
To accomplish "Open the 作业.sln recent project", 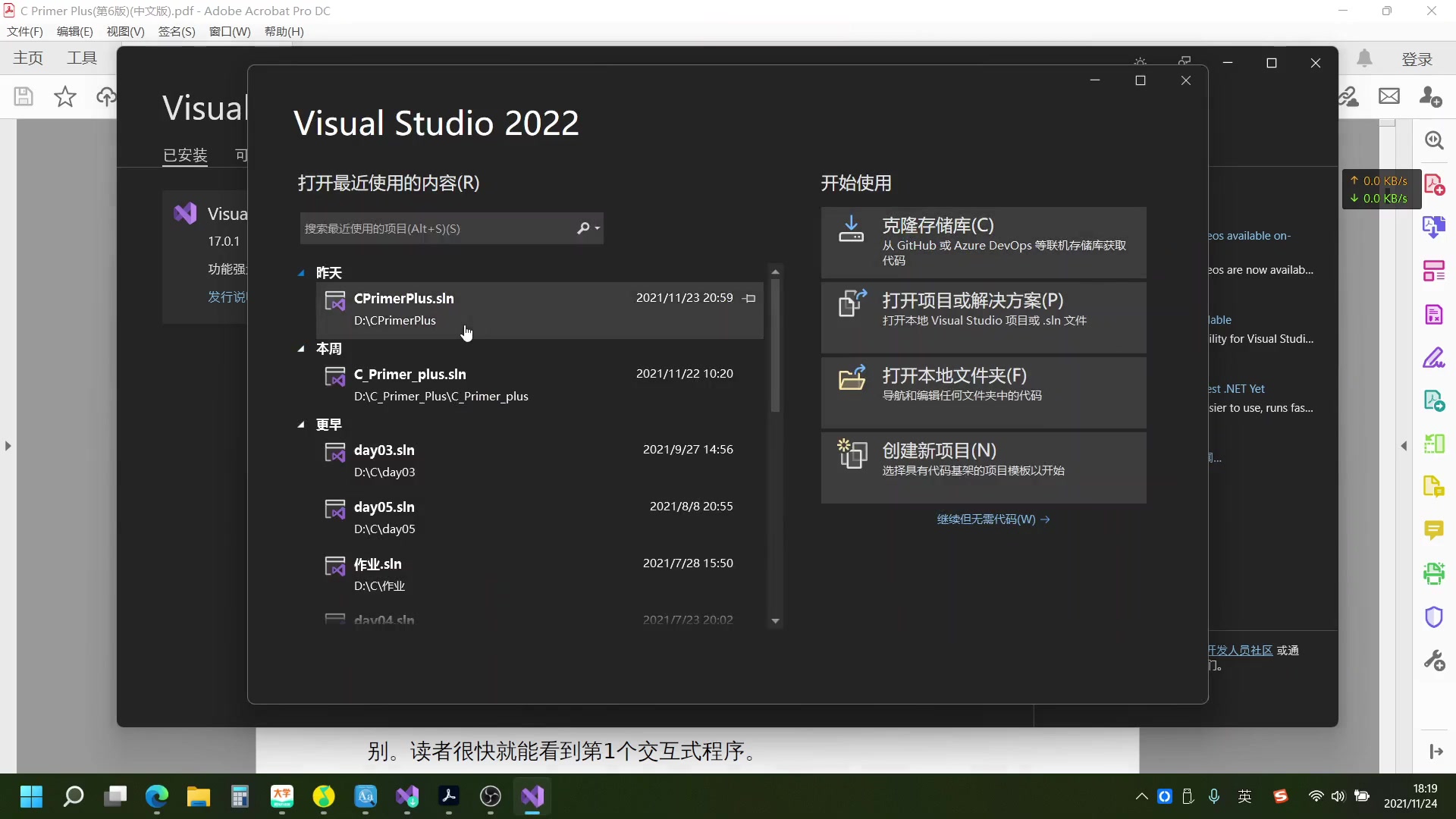I will 539,575.
